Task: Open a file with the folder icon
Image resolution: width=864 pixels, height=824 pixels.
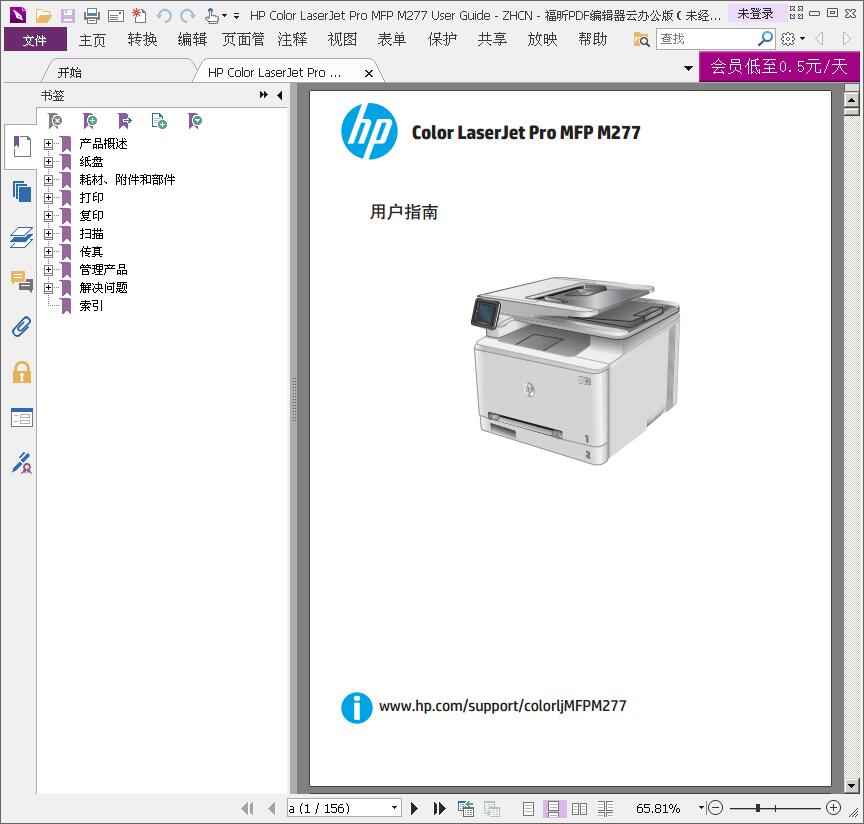Action: coord(44,15)
